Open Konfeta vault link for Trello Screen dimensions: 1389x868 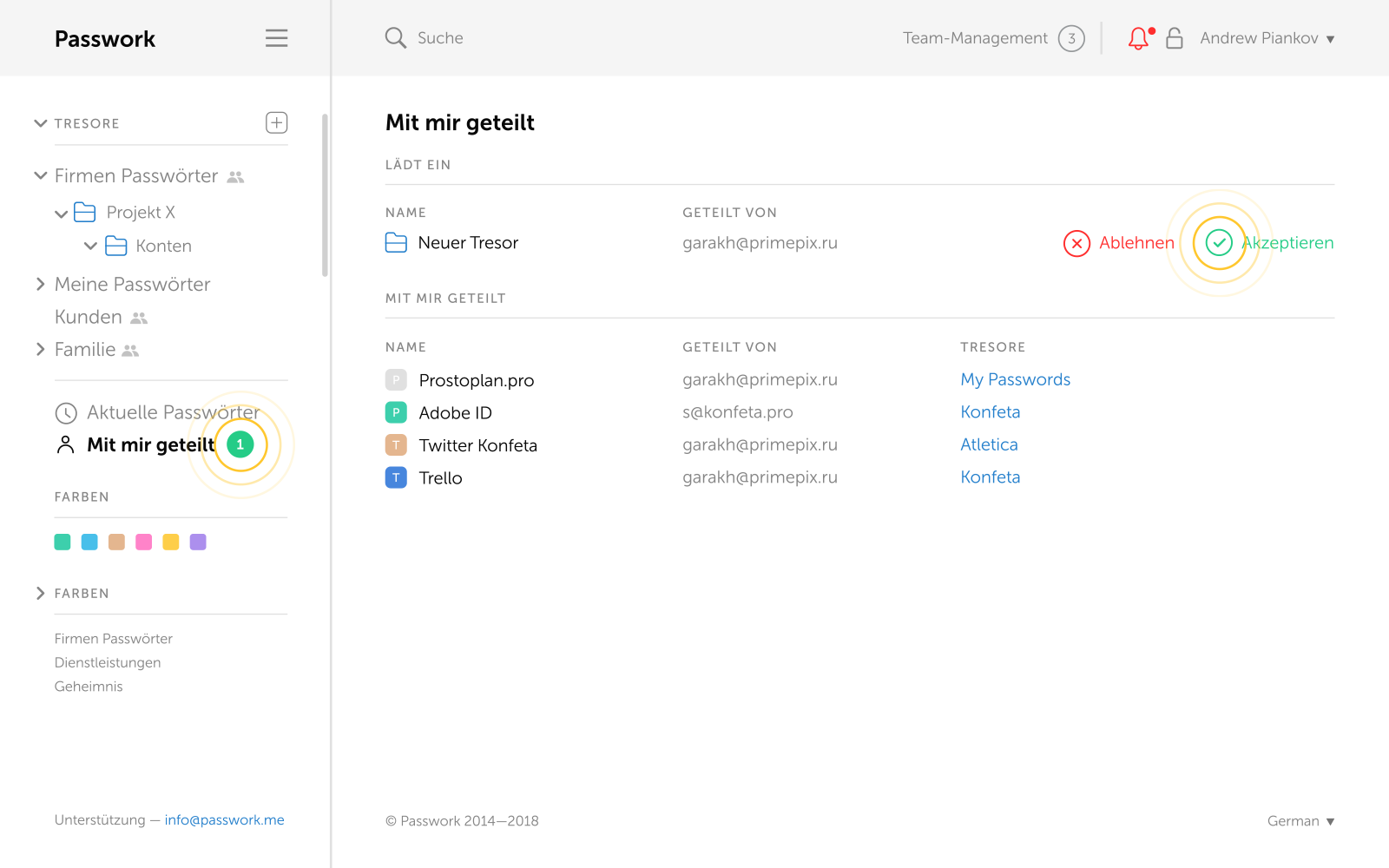990,477
